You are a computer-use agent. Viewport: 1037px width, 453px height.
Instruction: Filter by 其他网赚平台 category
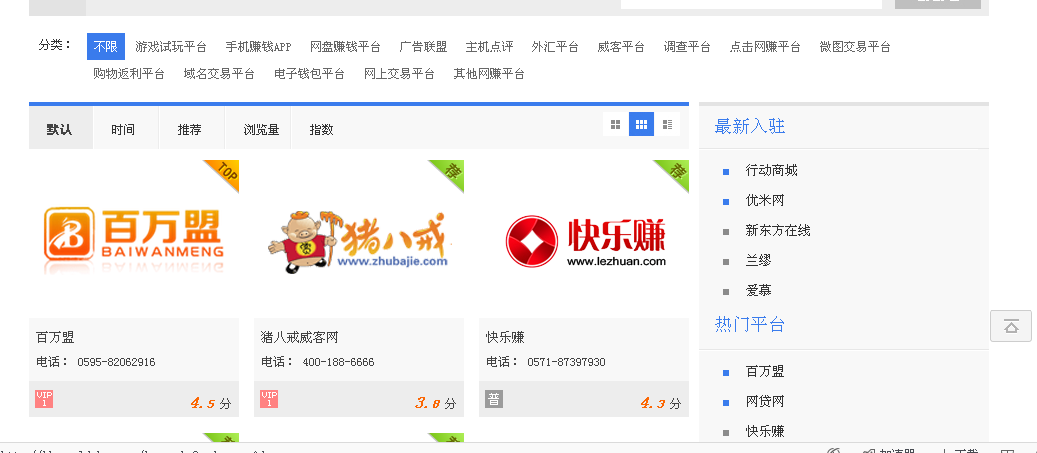click(x=489, y=74)
